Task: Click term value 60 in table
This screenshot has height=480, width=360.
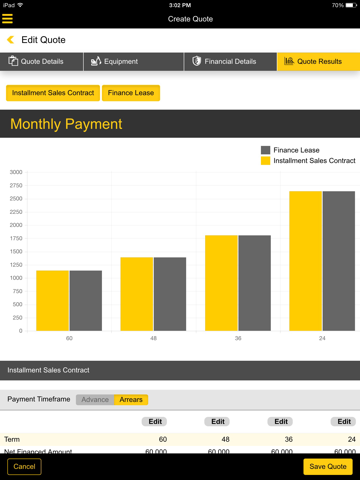Action: click(x=163, y=439)
